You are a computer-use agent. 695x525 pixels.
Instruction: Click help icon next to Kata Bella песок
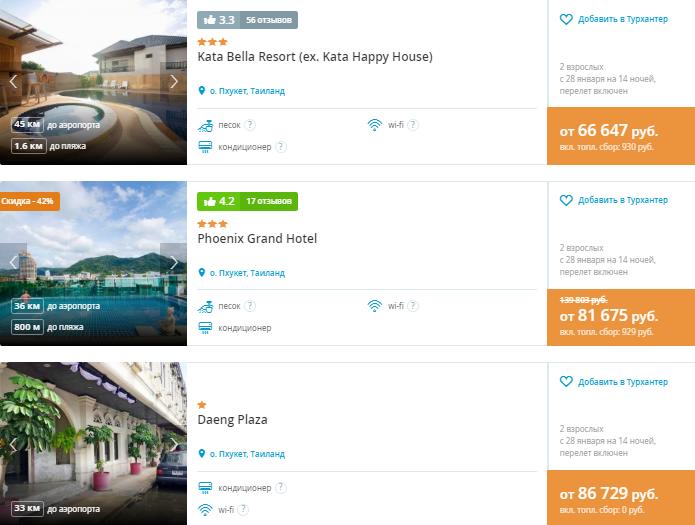coord(250,125)
